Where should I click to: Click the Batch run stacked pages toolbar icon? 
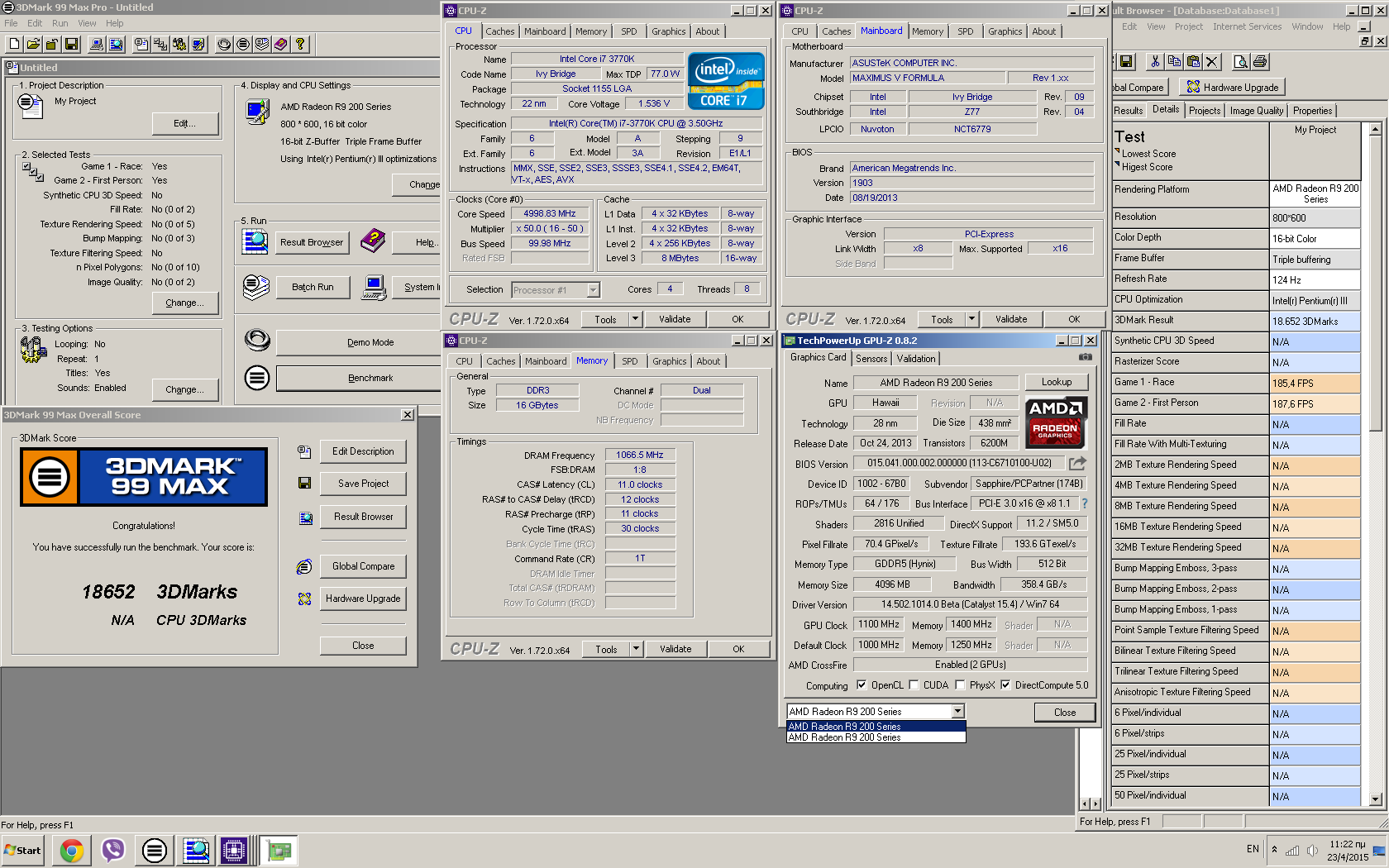262,44
